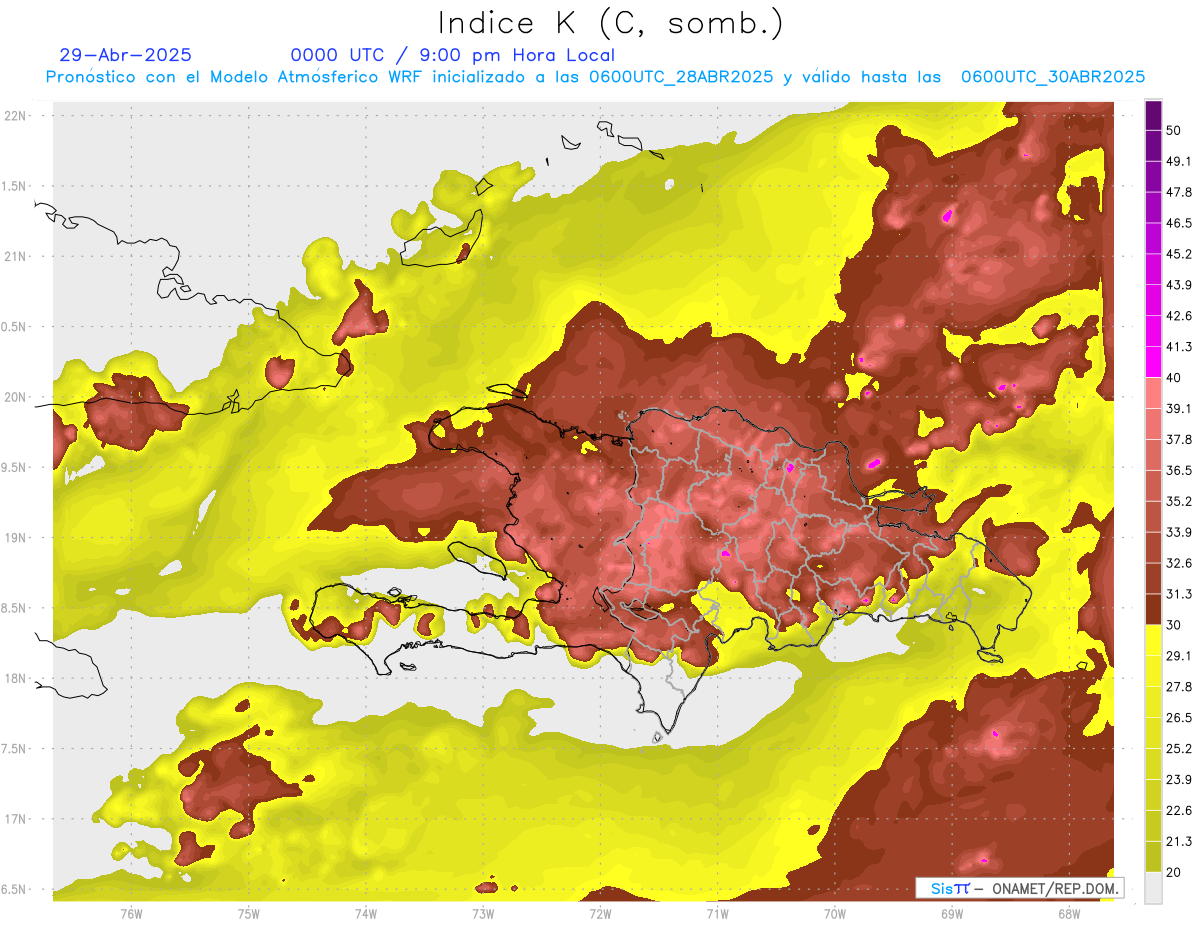1200x927 pixels.
Task: Click the colorbar value "40"
Action: coord(1173,377)
